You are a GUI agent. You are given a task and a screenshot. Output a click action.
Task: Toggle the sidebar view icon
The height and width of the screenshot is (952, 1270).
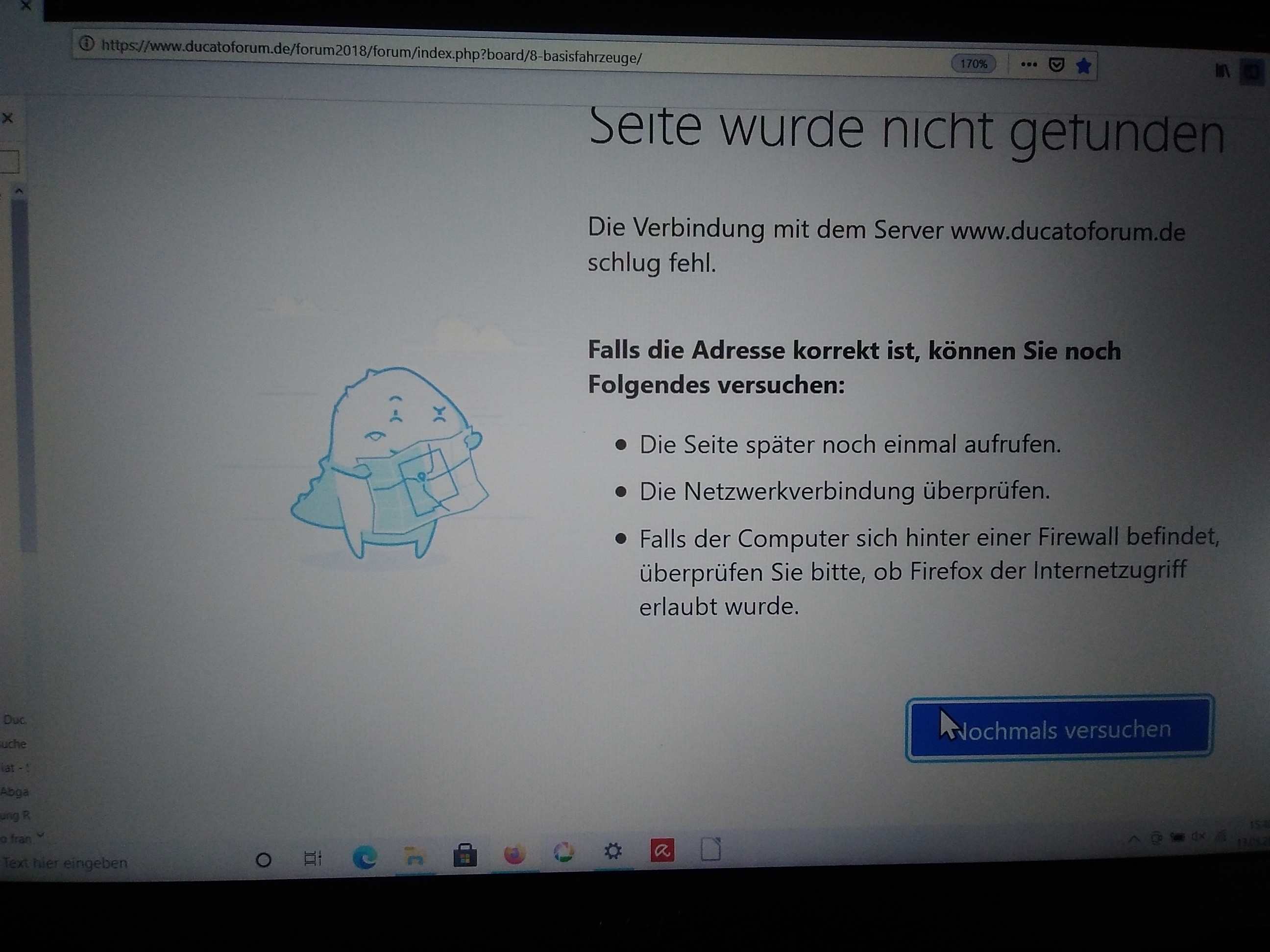tap(1252, 72)
